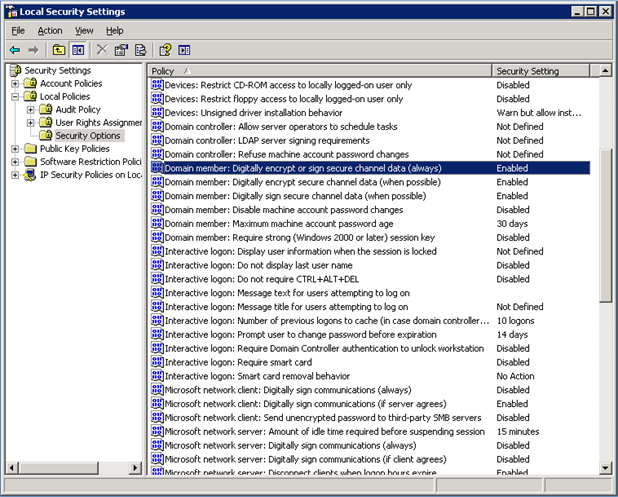This screenshot has width=618, height=497.
Task: Click the Local Policies folder icon
Action: click(x=30, y=96)
